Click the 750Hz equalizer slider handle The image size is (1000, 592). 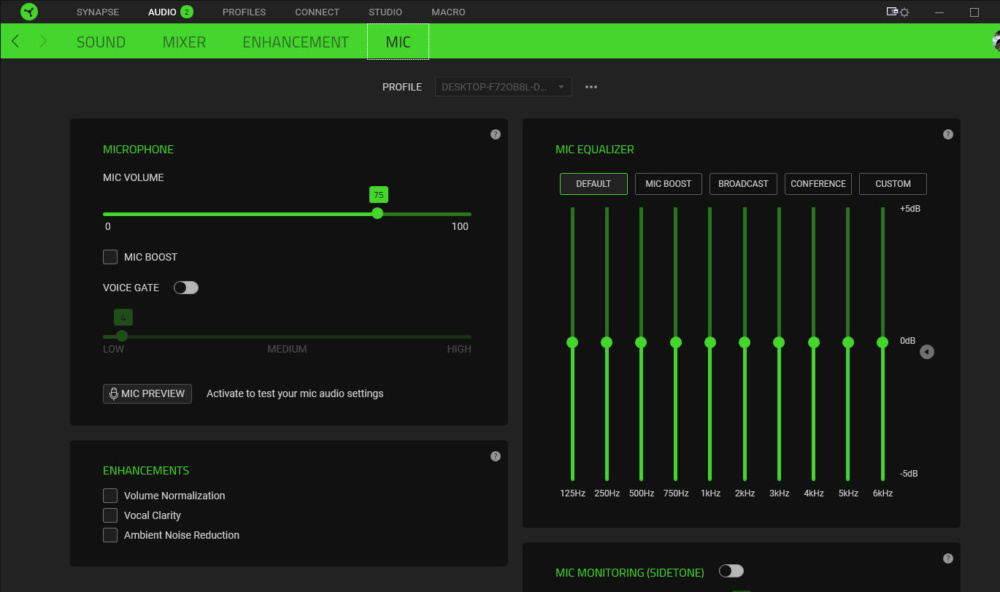676,343
